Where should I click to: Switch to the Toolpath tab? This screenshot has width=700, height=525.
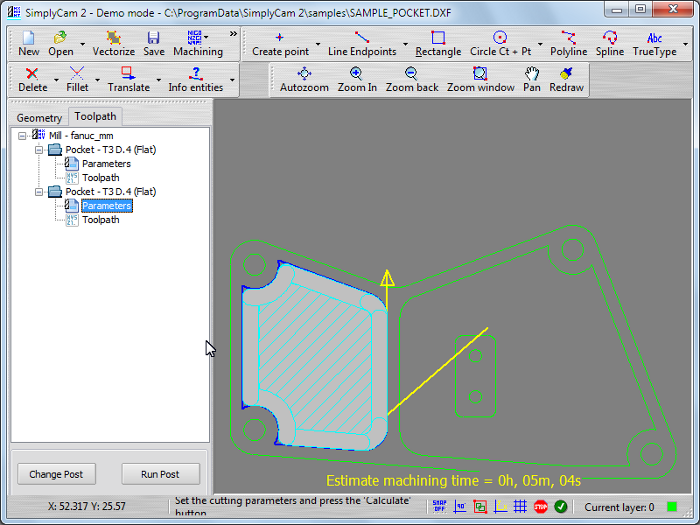coord(96,116)
